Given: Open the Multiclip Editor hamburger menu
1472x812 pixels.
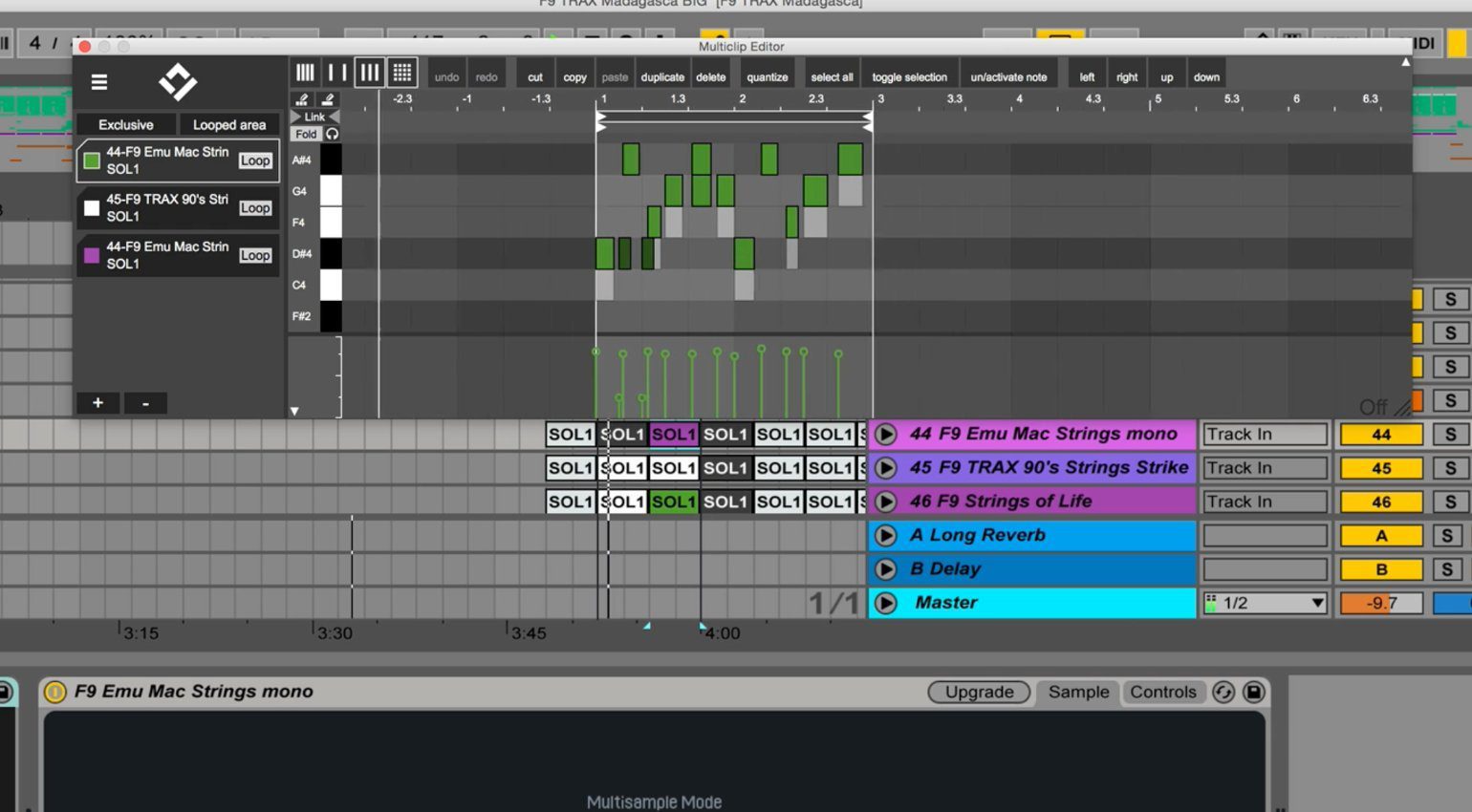Looking at the screenshot, I should (x=98, y=82).
